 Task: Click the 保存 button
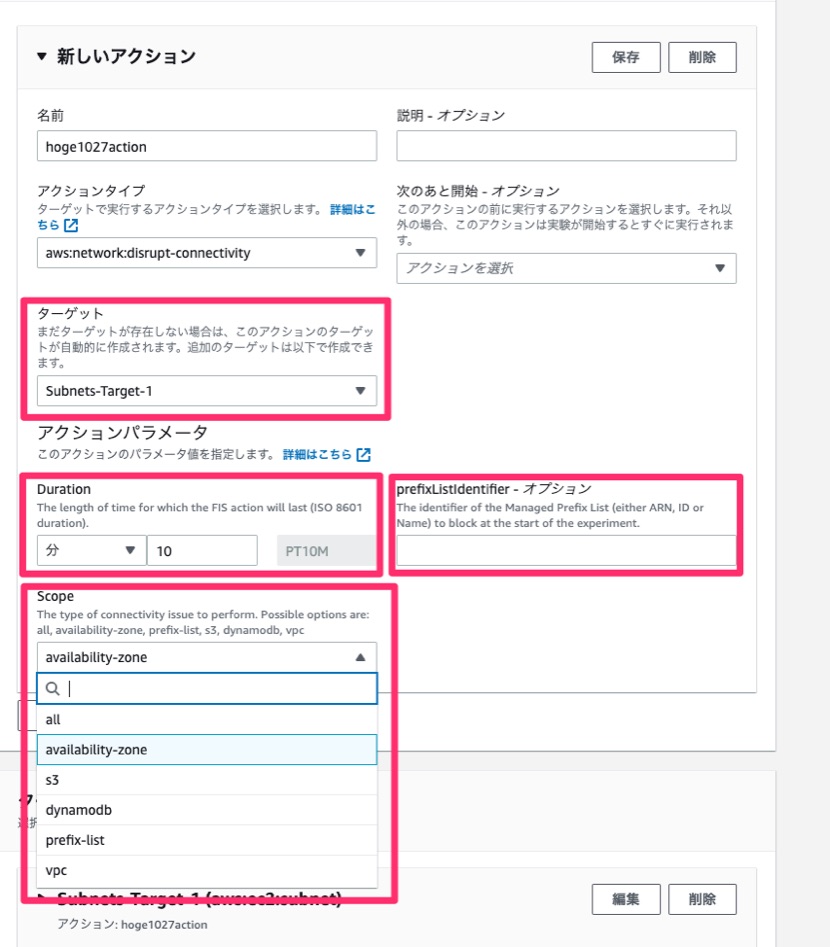[625, 57]
